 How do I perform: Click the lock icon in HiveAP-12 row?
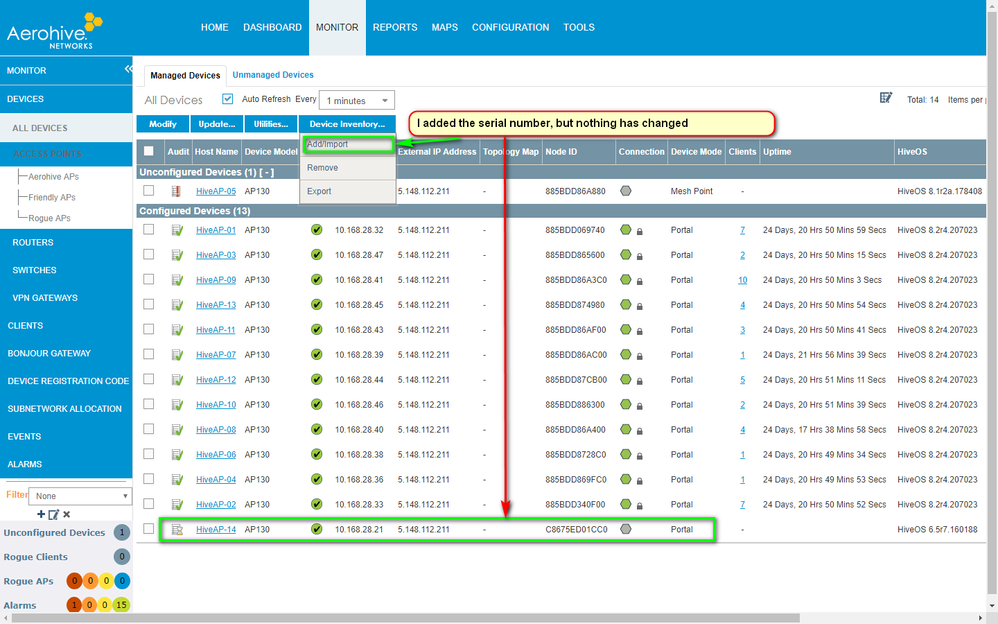tap(640, 381)
